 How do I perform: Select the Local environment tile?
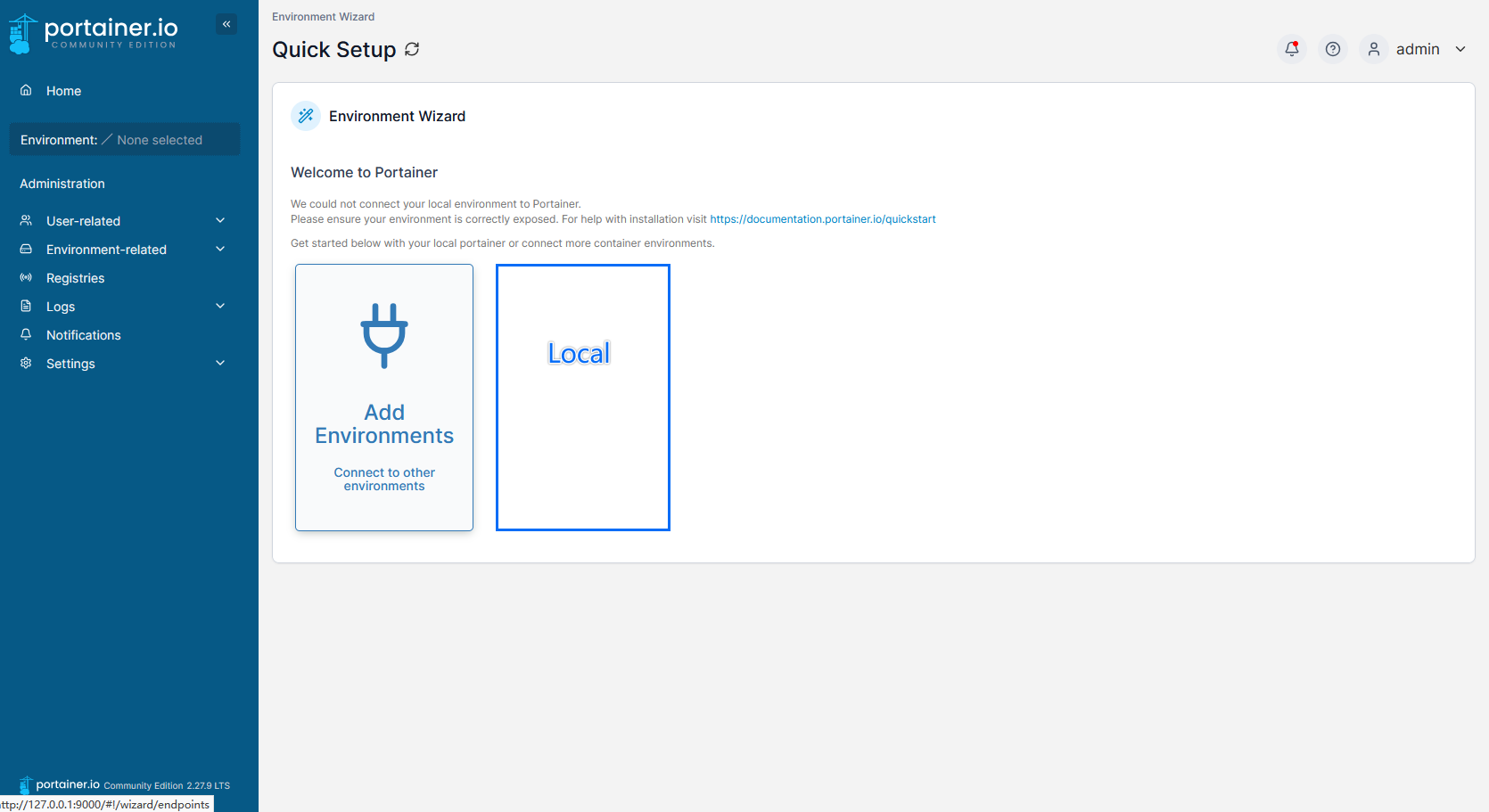pos(582,397)
